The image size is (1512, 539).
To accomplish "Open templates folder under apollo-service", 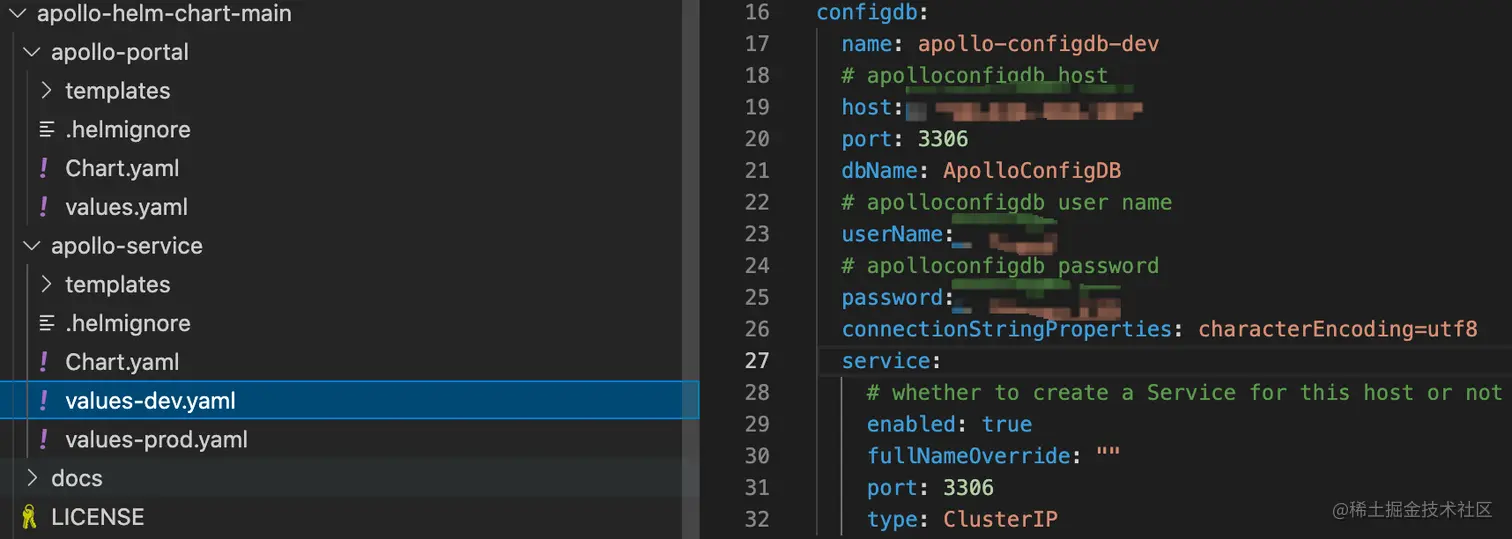I will (x=118, y=285).
